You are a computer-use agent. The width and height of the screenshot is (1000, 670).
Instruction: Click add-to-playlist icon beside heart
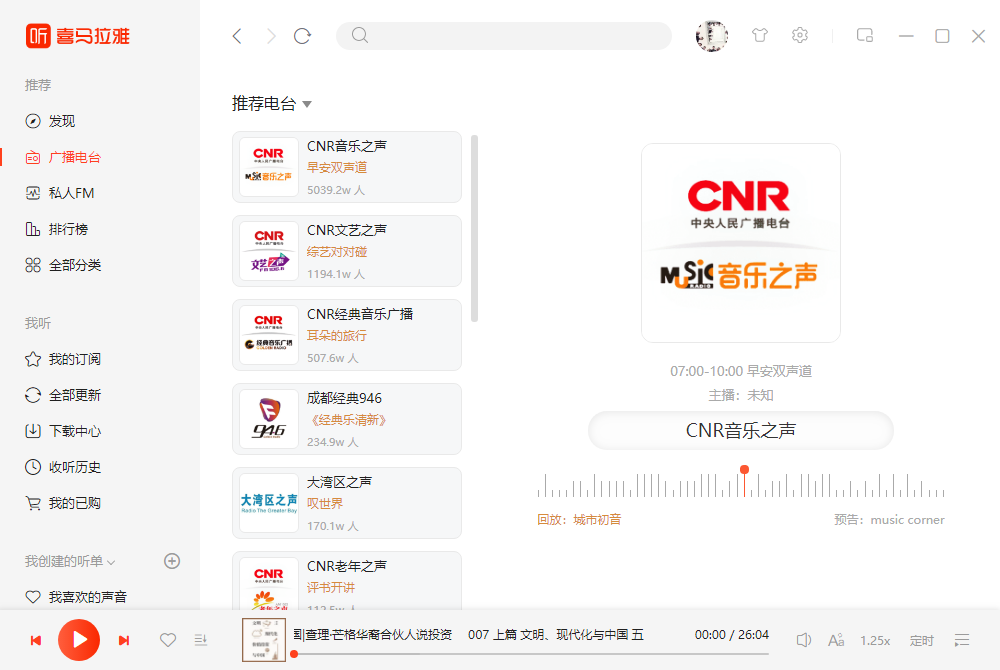point(201,639)
